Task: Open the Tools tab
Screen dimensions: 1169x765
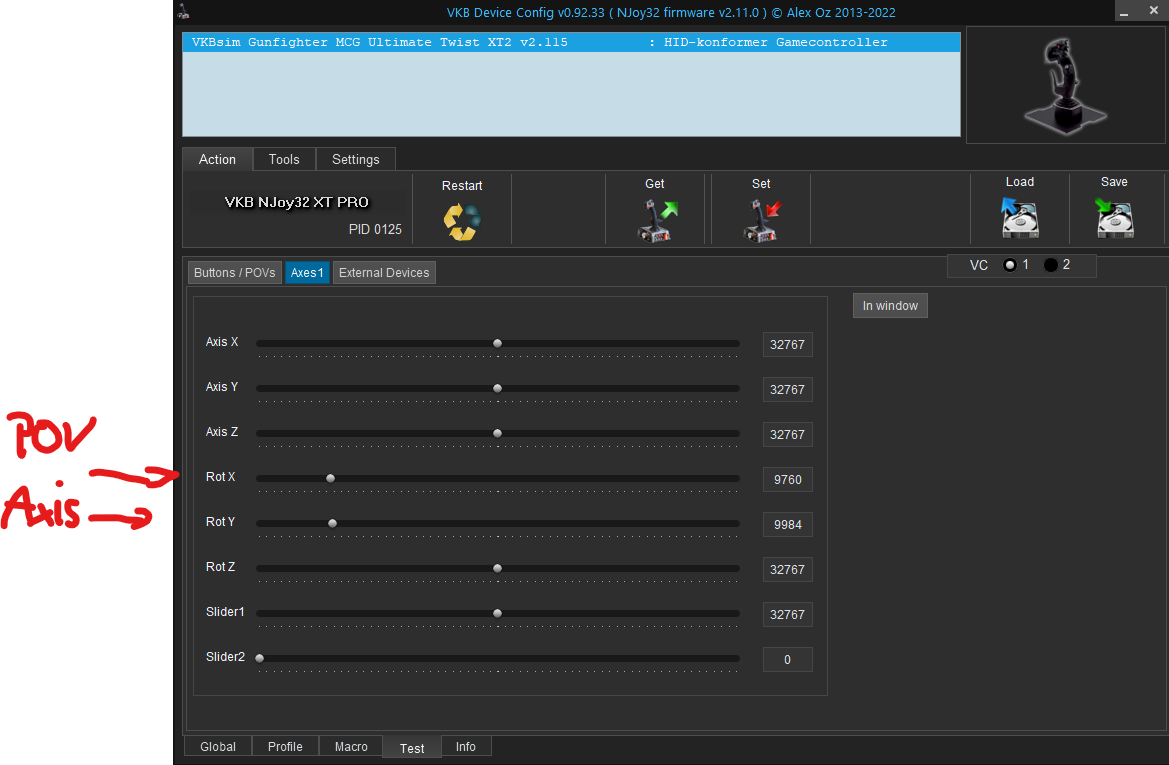Action: [284, 160]
